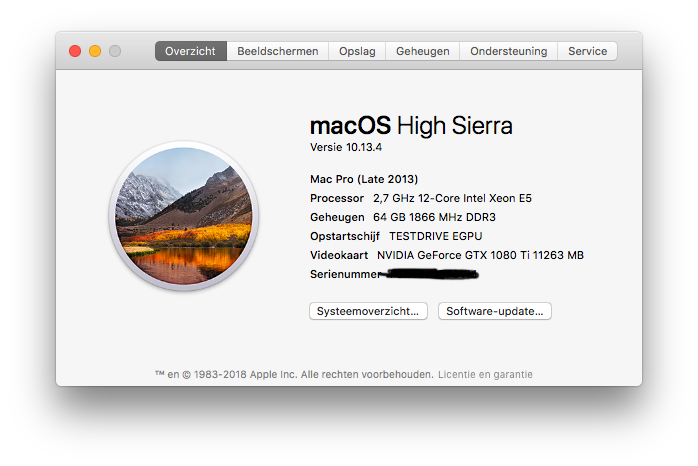Image resolution: width=698 pixels, height=466 pixels.
Task: Click the Processor label
Action: [x=337, y=198]
